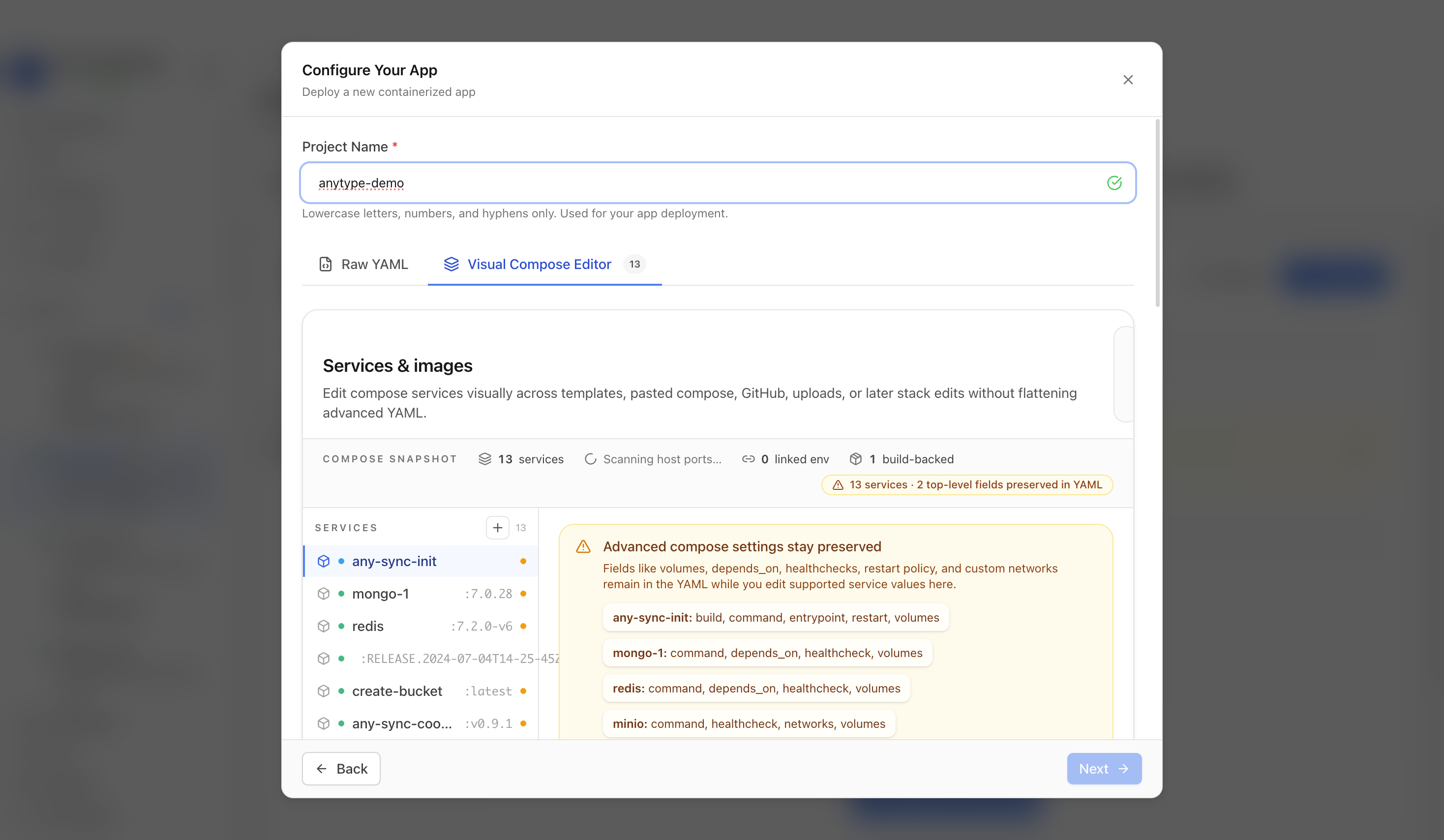Screen dimensions: 1444x840
Task: Select the mongo-1 service
Action: click(x=421, y=594)
